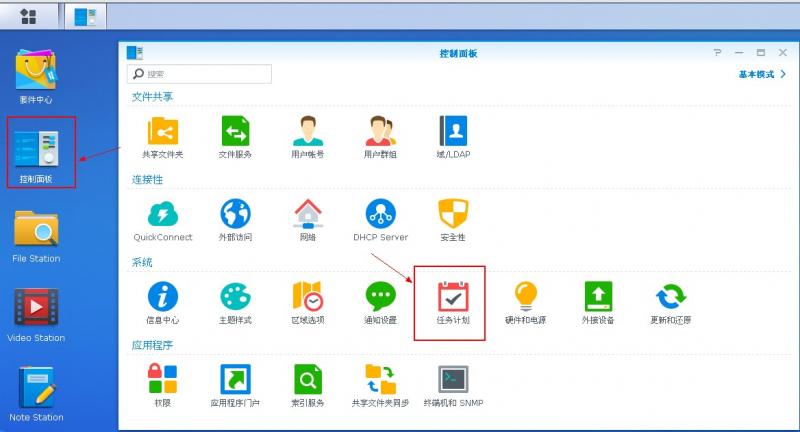Minimize the Control Panel window
Screen dimensions: 800x432
739,53
